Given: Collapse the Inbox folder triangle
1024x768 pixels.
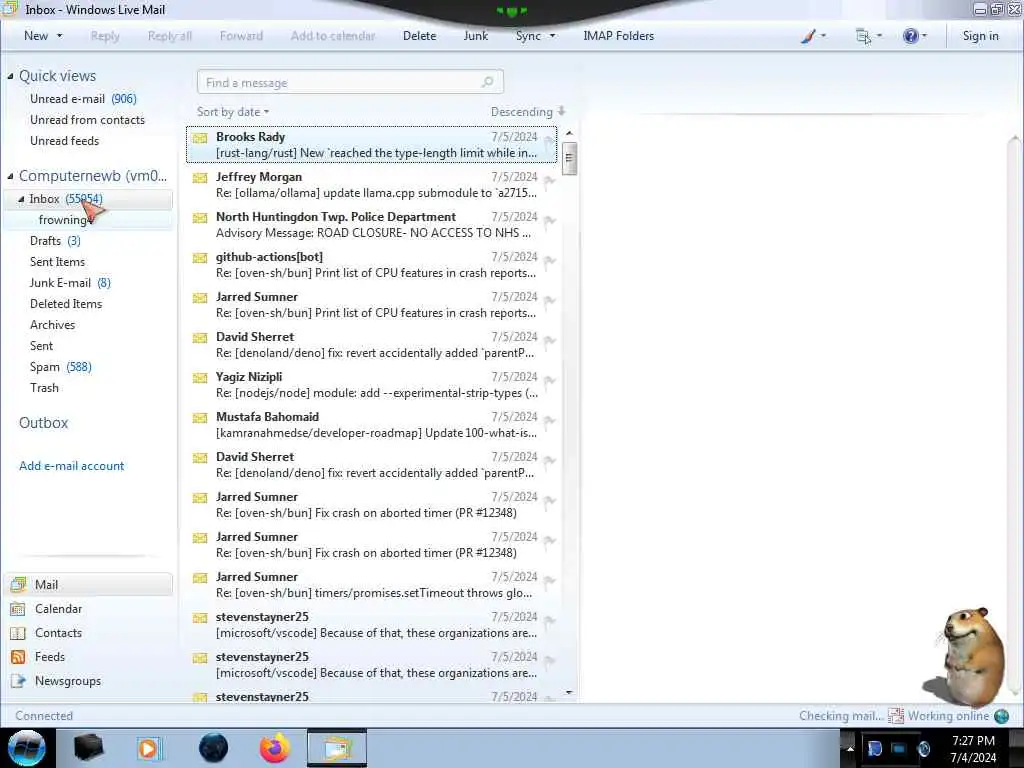Looking at the screenshot, I should [x=21, y=199].
